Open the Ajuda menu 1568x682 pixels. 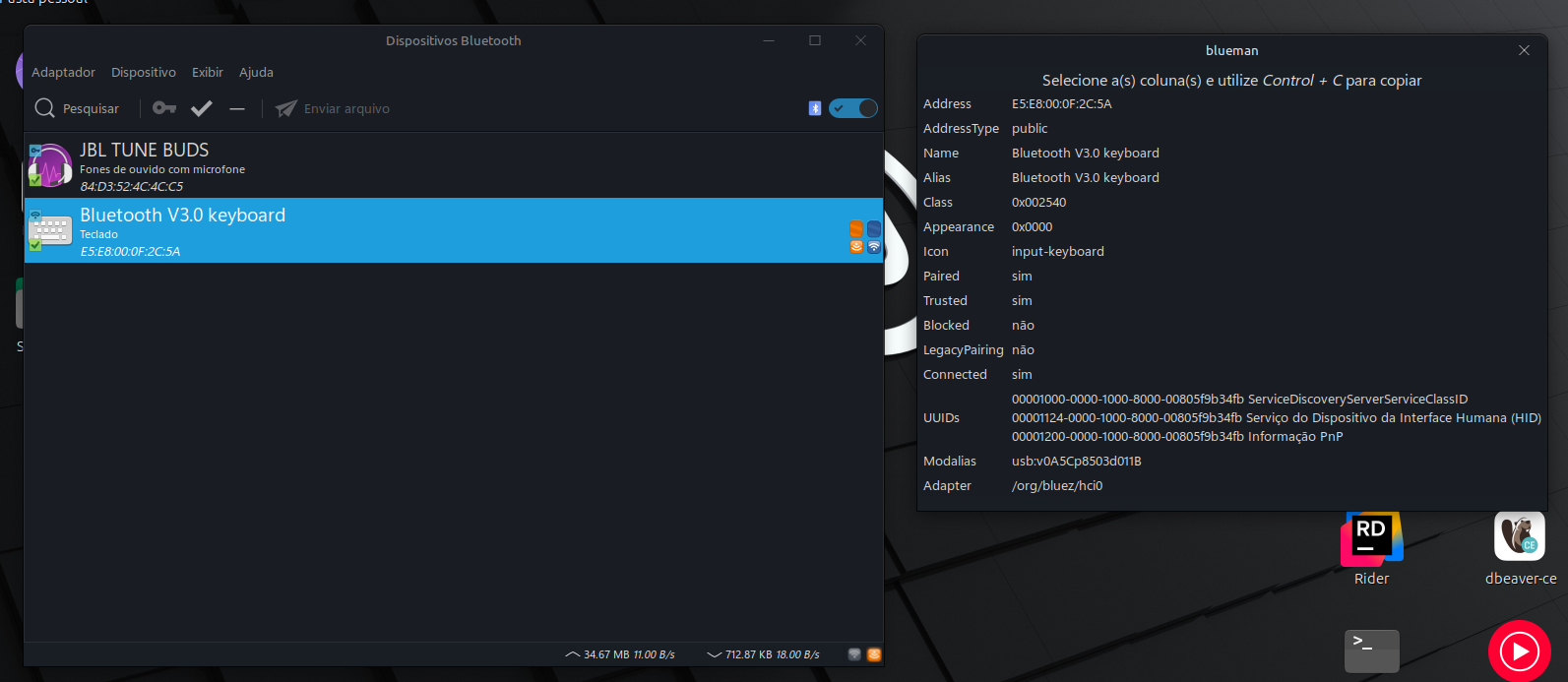256,73
